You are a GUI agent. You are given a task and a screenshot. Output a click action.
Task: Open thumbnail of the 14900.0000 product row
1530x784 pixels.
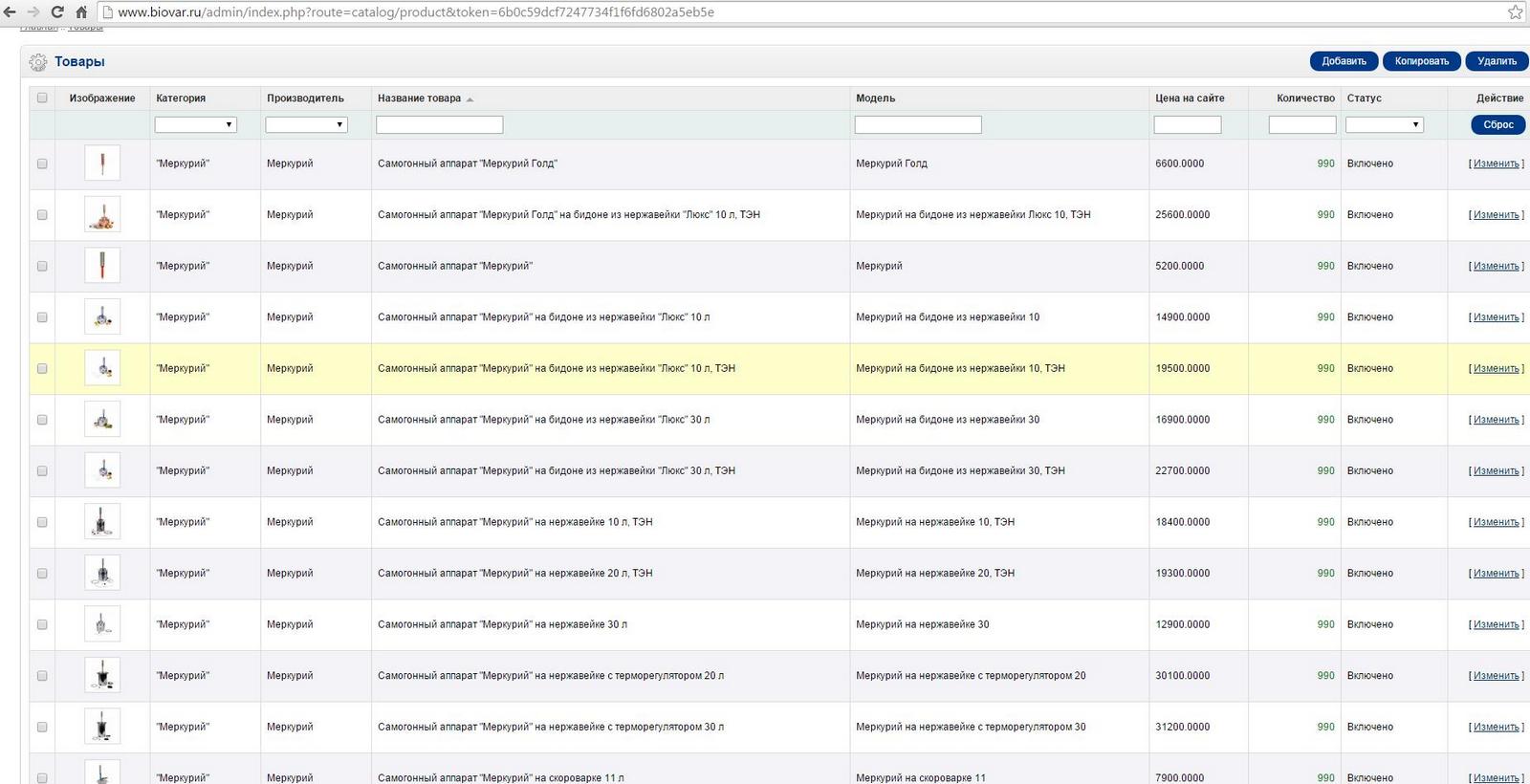102,316
